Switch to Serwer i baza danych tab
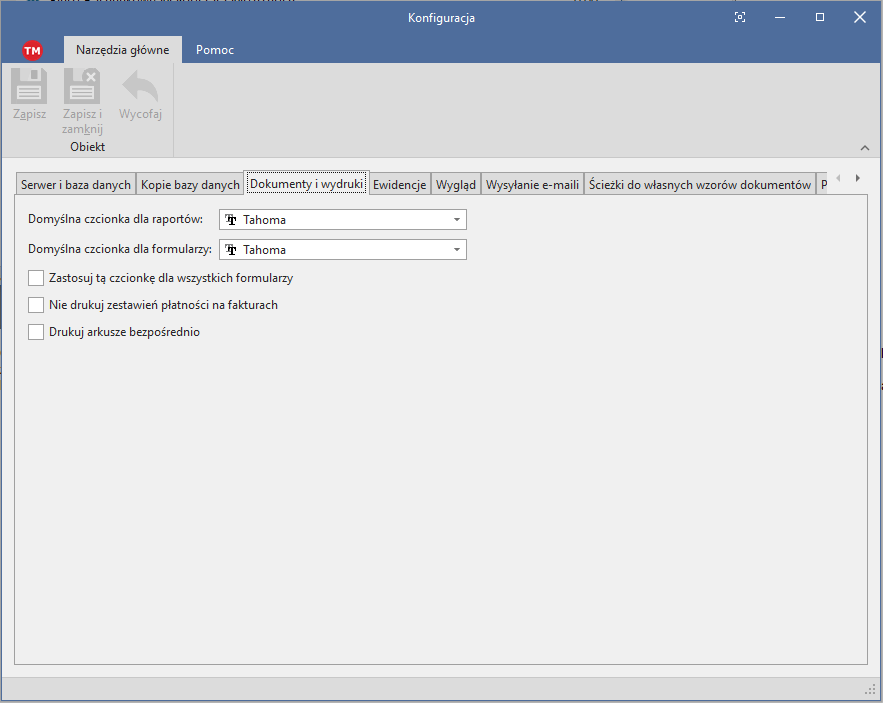883x703 pixels. coord(76,185)
